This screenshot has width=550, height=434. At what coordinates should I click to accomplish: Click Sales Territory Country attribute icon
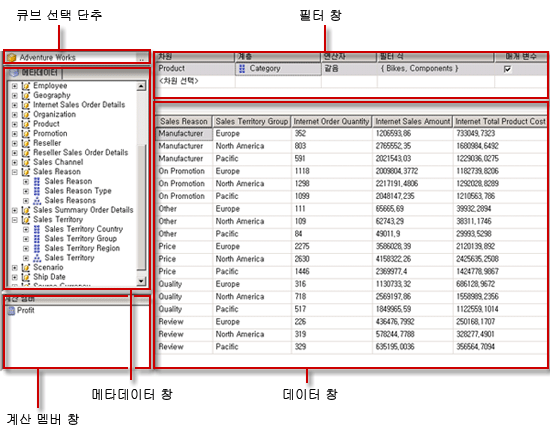(x=37, y=229)
